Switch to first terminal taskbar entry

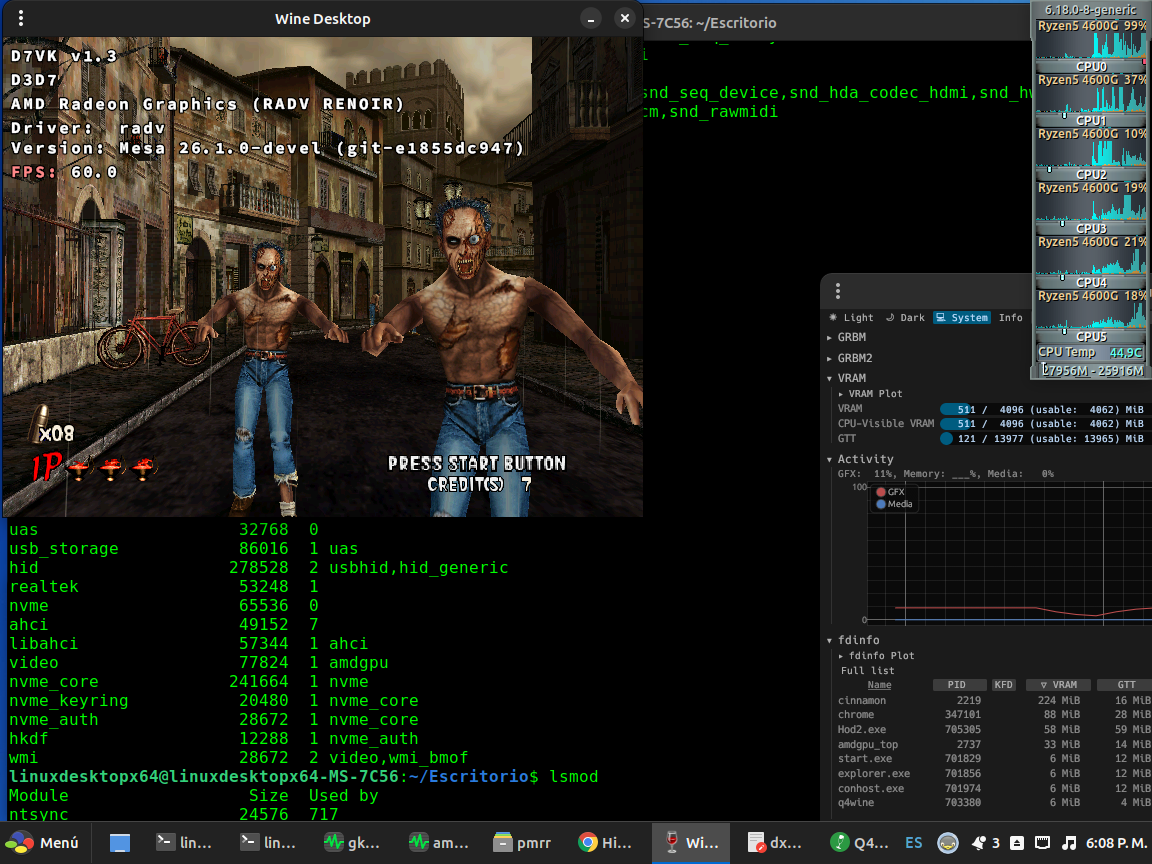tap(184, 843)
